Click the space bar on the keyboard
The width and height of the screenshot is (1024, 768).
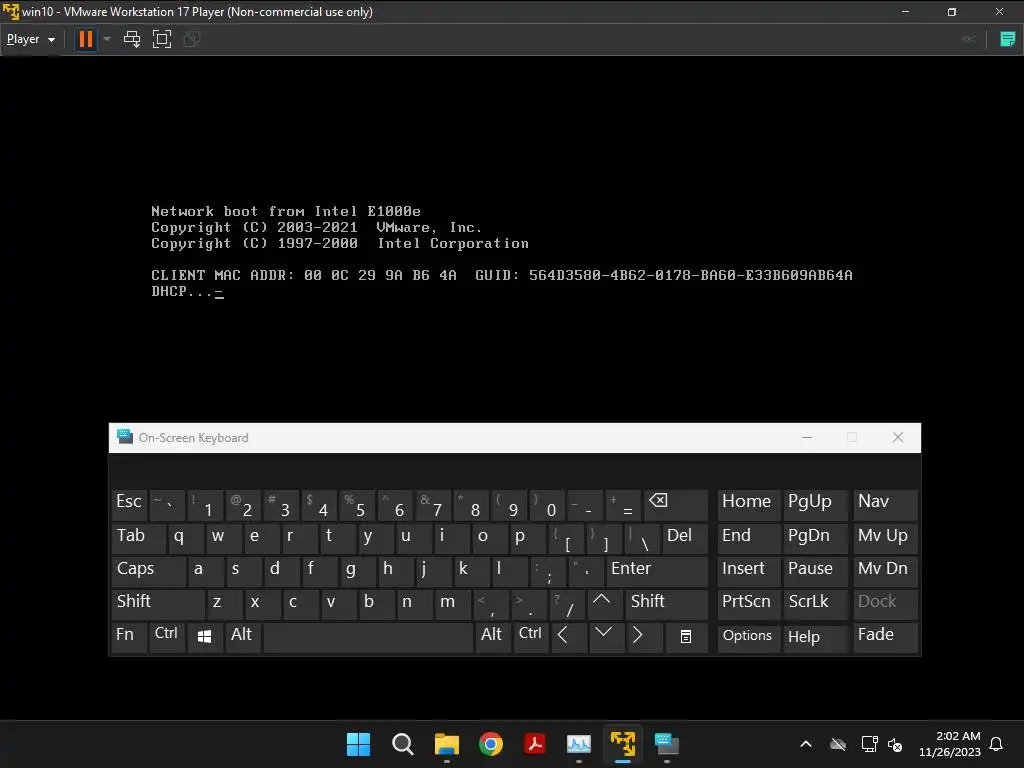pos(368,637)
